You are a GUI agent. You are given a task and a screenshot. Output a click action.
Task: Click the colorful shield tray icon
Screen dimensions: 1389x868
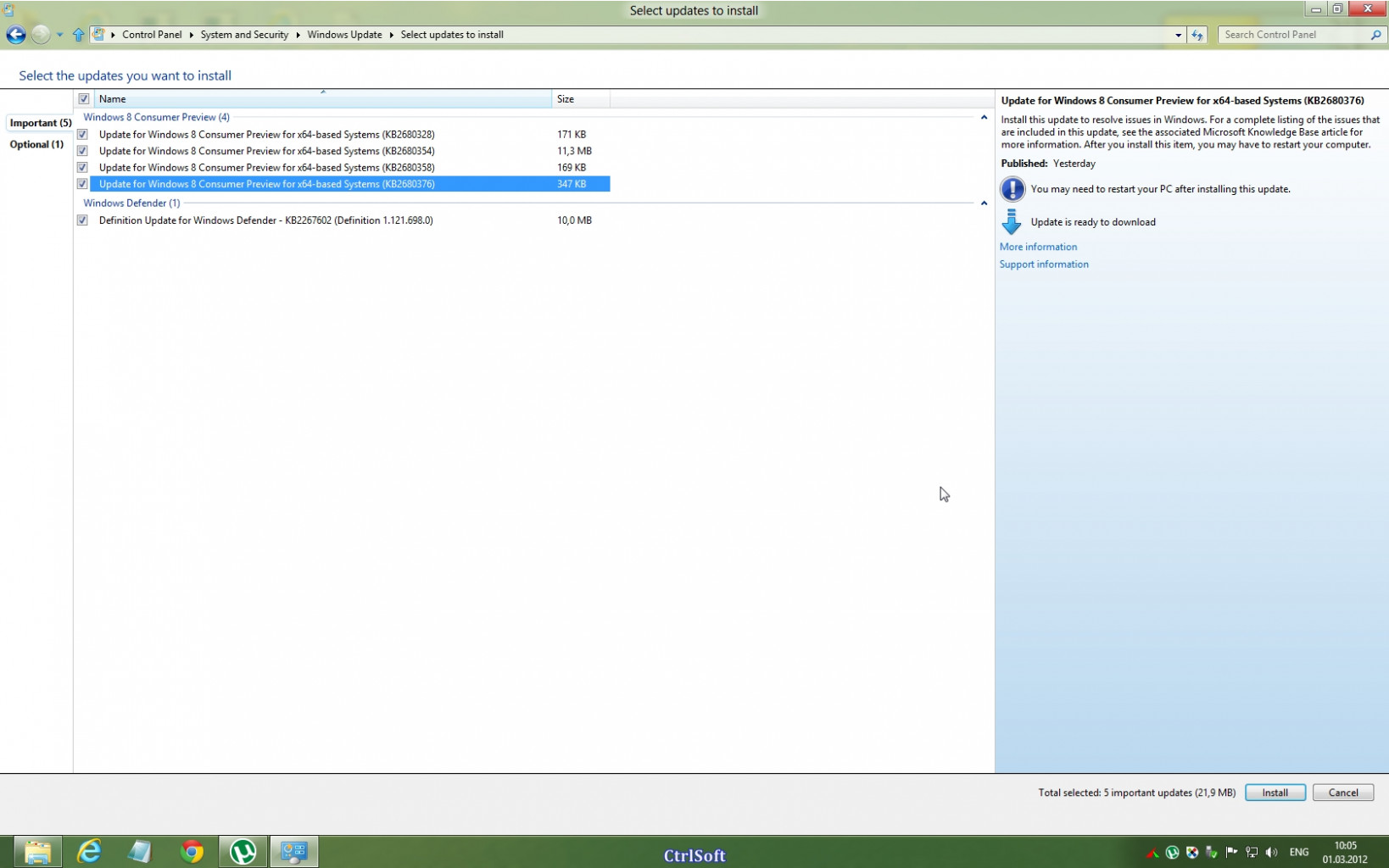click(x=1192, y=853)
